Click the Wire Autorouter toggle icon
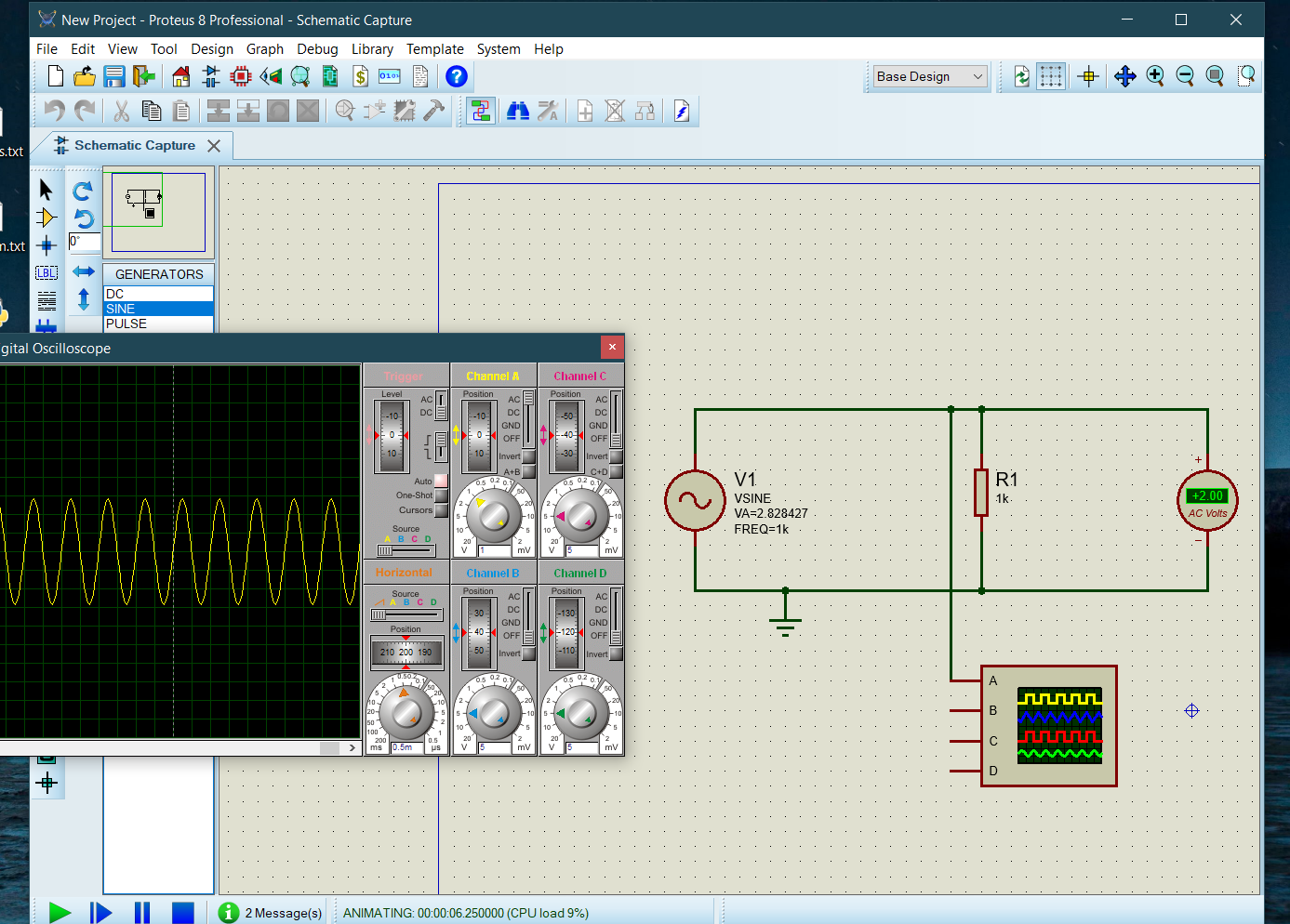1290x924 pixels. point(481,112)
